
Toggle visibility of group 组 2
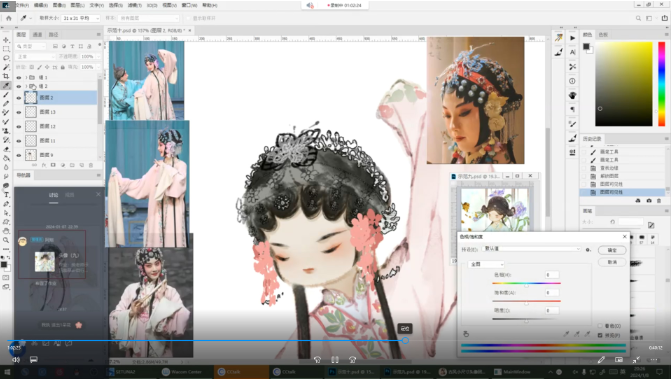[x=18, y=86]
